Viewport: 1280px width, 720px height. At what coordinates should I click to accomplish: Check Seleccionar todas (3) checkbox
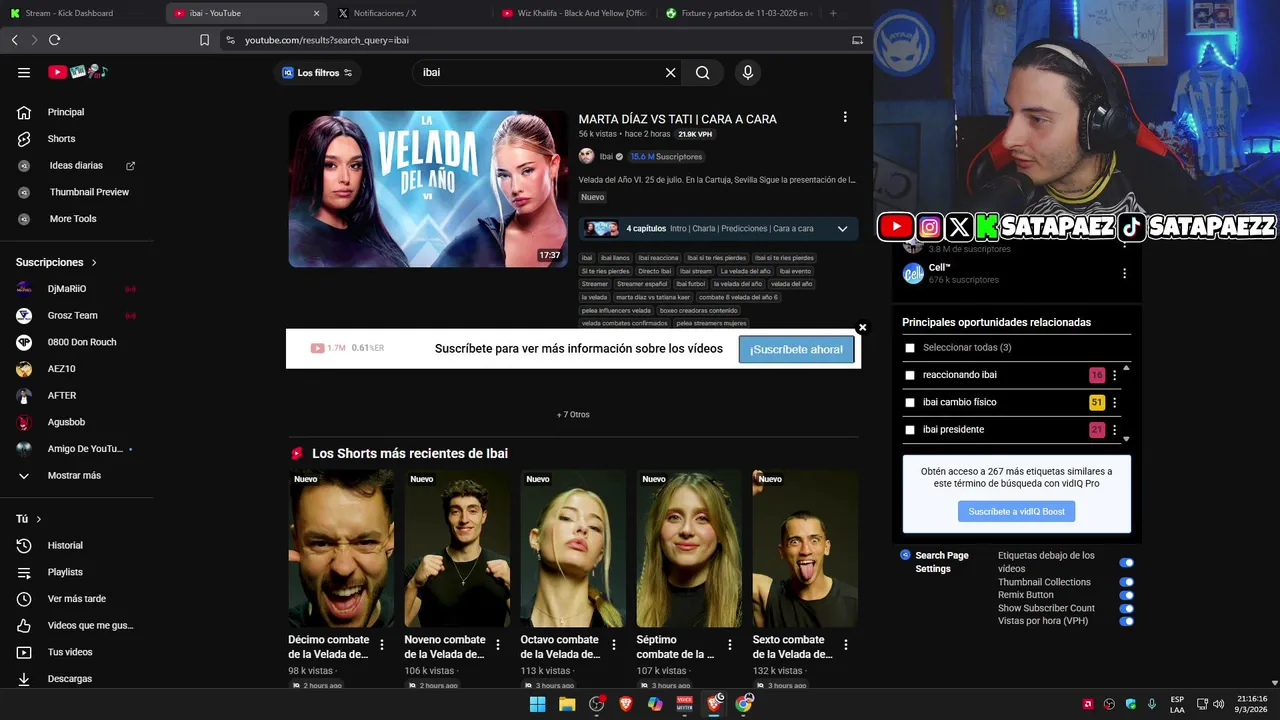point(910,348)
